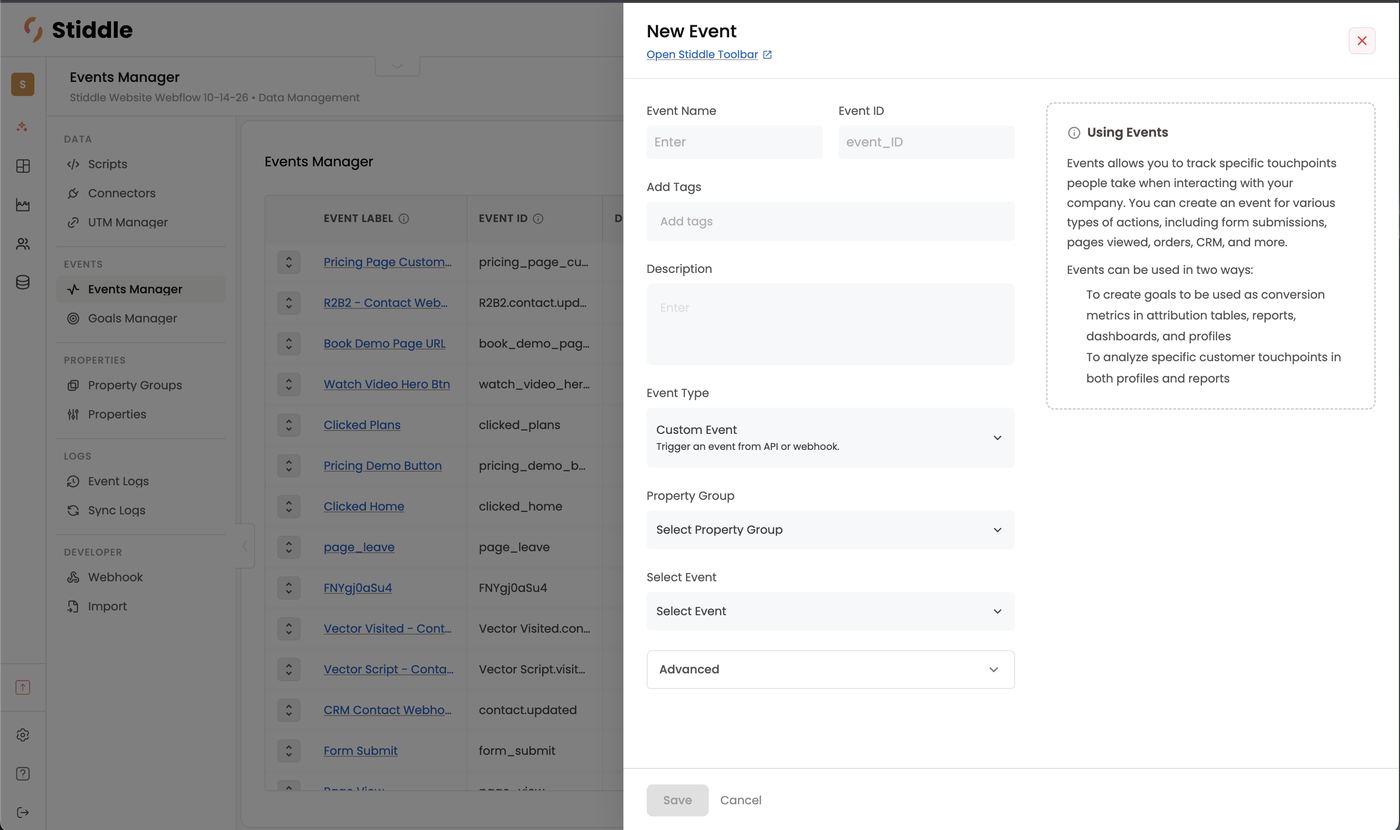Focus the Event Name input field
Viewport: 1400px width, 830px height.
[x=734, y=142]
